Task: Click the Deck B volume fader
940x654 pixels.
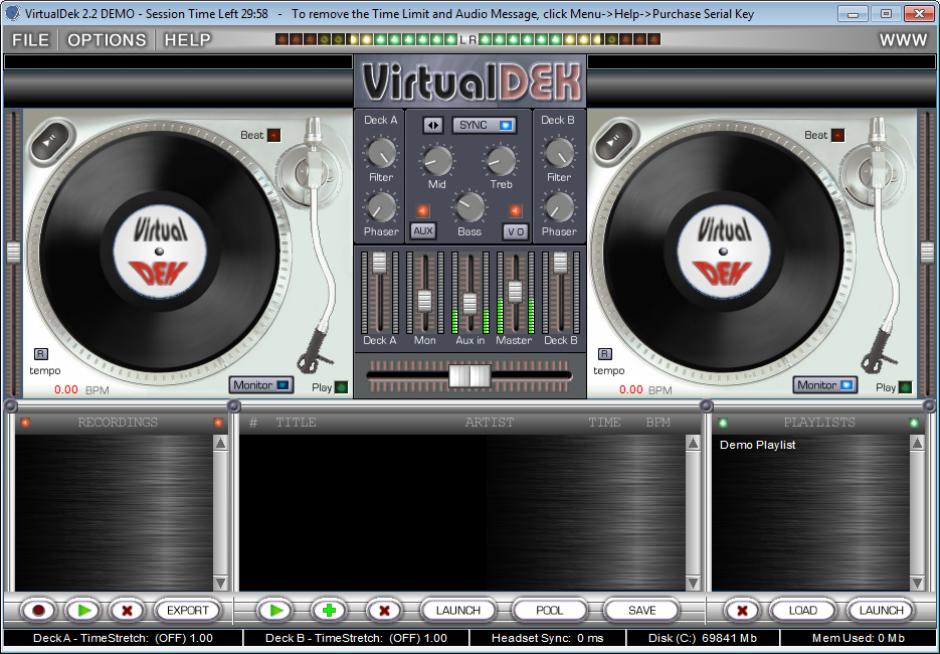Action: pos(560,263)
